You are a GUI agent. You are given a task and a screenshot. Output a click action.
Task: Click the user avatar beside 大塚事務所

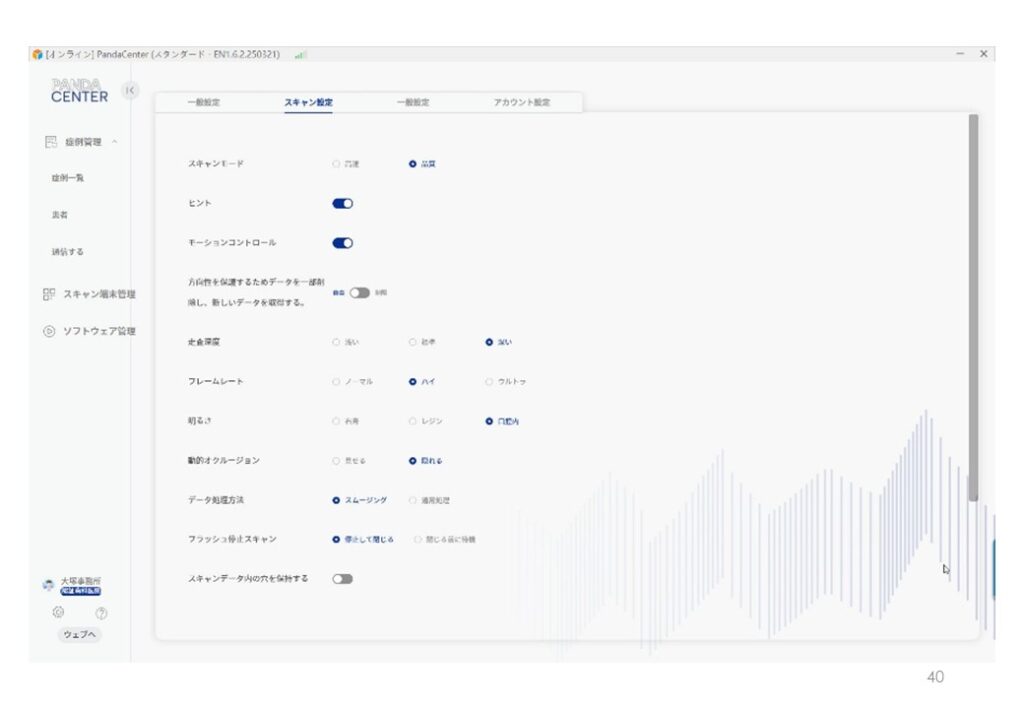pos(48,585)
